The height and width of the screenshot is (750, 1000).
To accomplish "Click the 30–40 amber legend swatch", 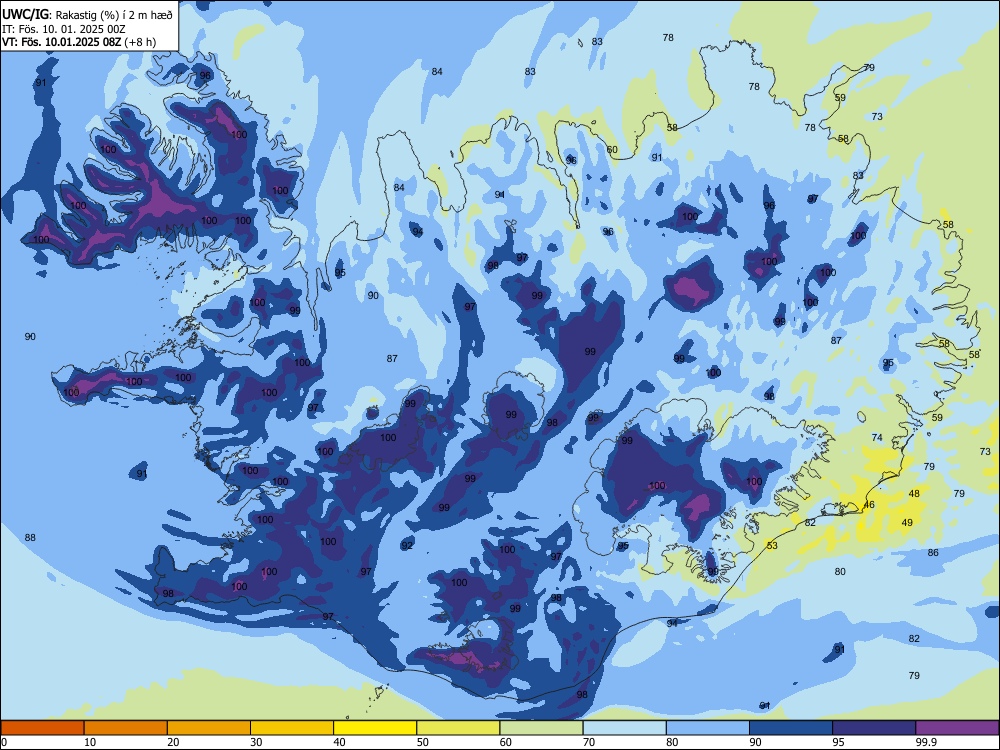I will (292, 728).
